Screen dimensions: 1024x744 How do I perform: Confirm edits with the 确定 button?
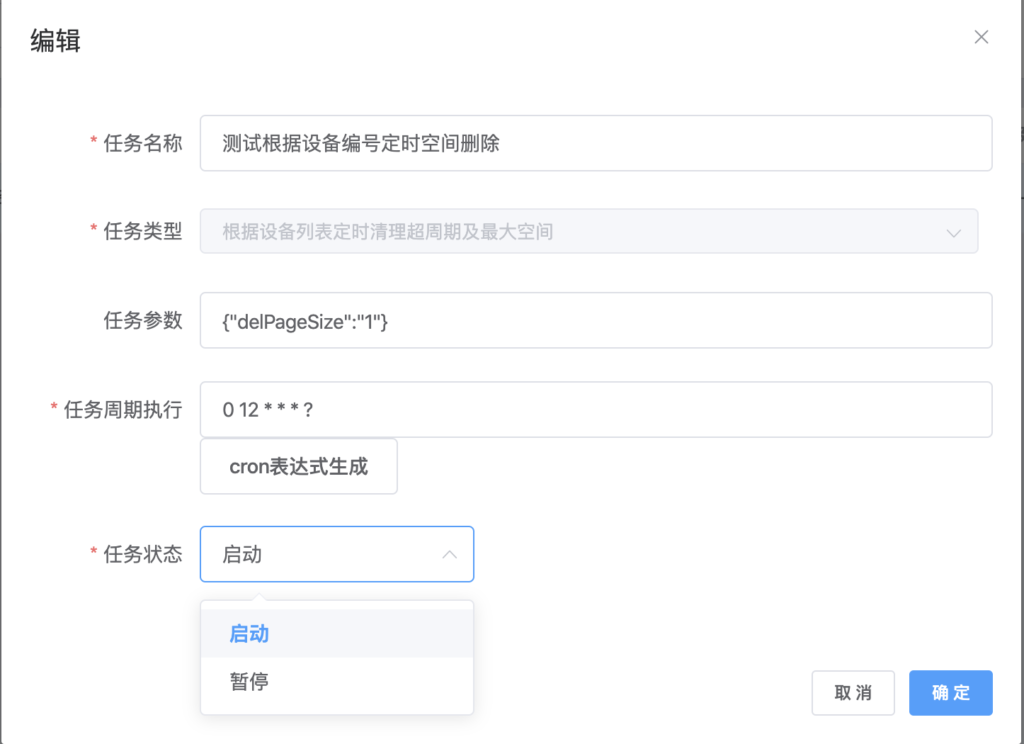pyautogui.click(x=950, y=693)
